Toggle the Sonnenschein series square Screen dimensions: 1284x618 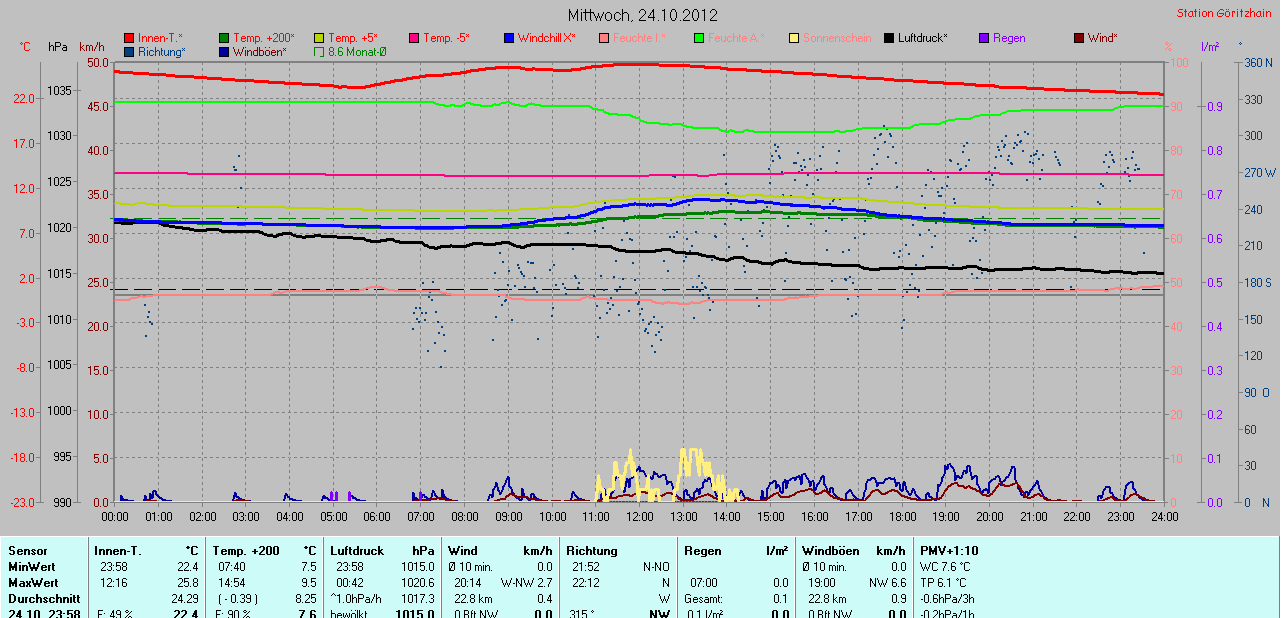[x=794, y=38]
